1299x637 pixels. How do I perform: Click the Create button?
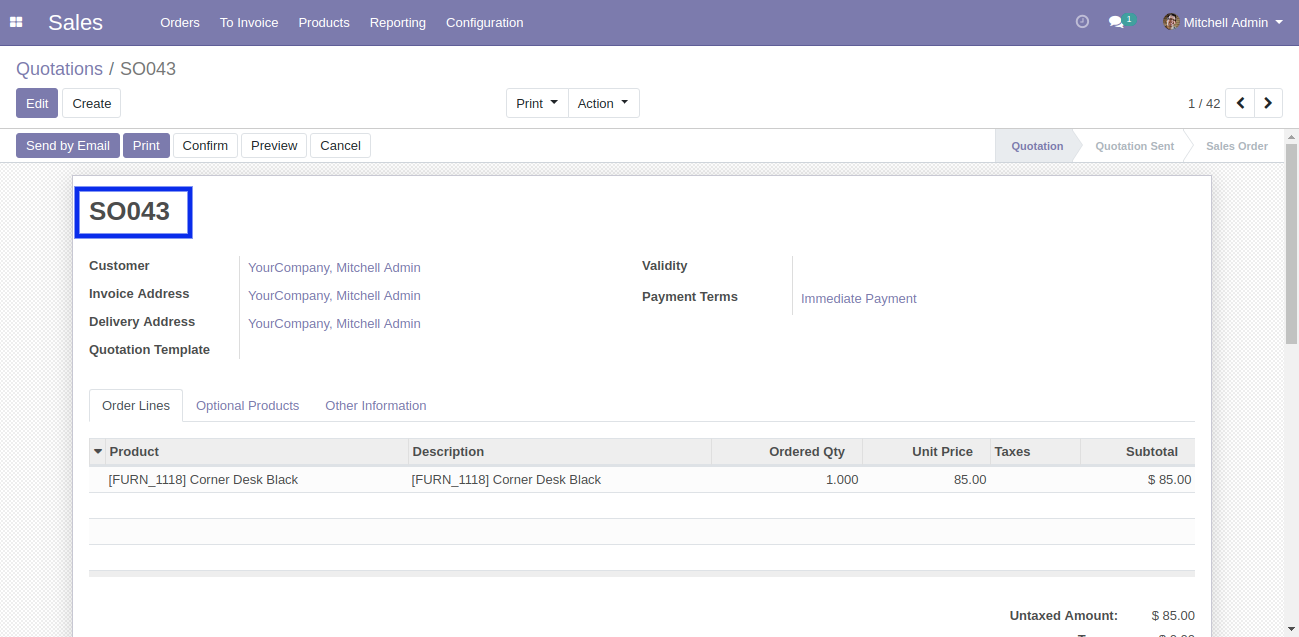91,103
